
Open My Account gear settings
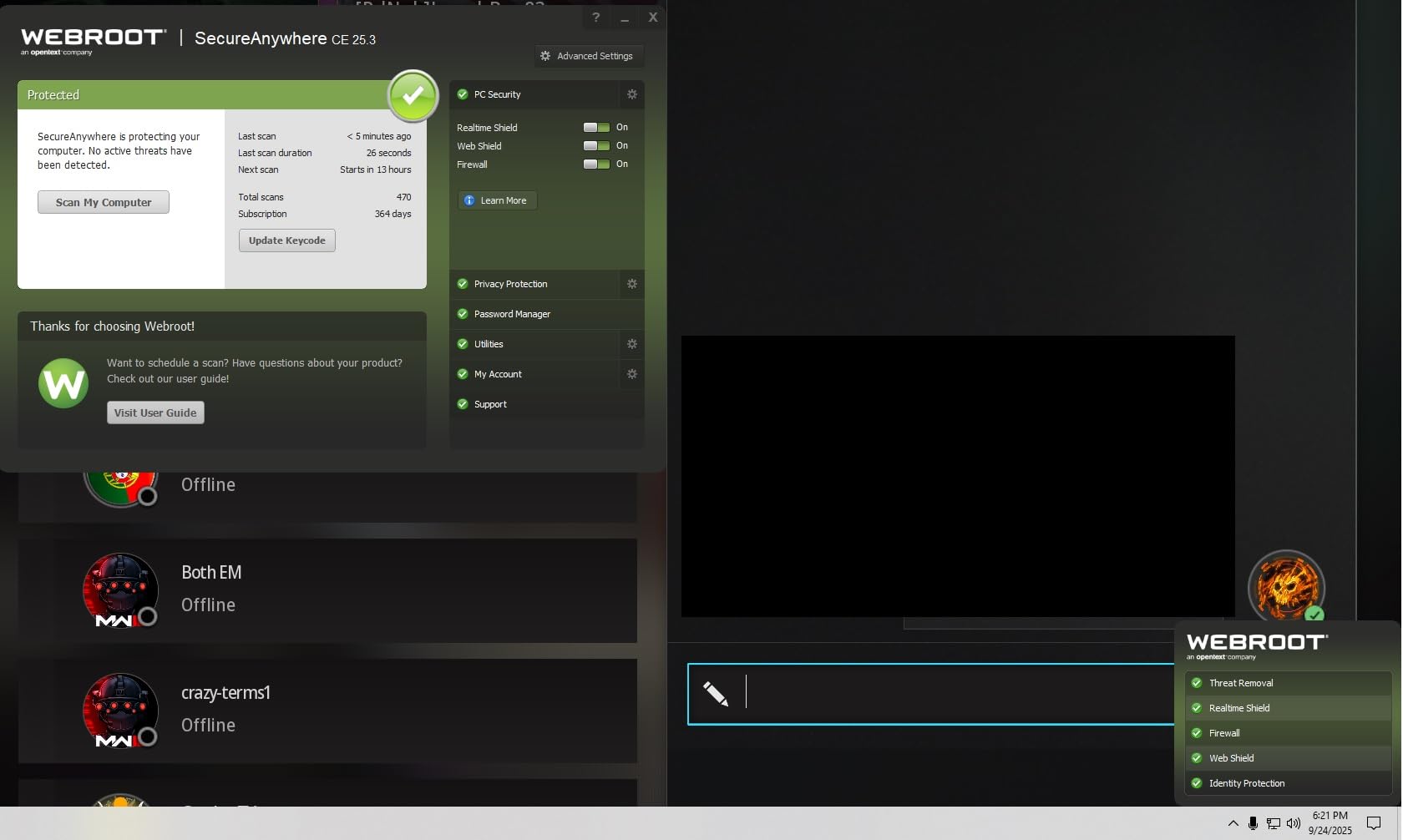point(632,374)
